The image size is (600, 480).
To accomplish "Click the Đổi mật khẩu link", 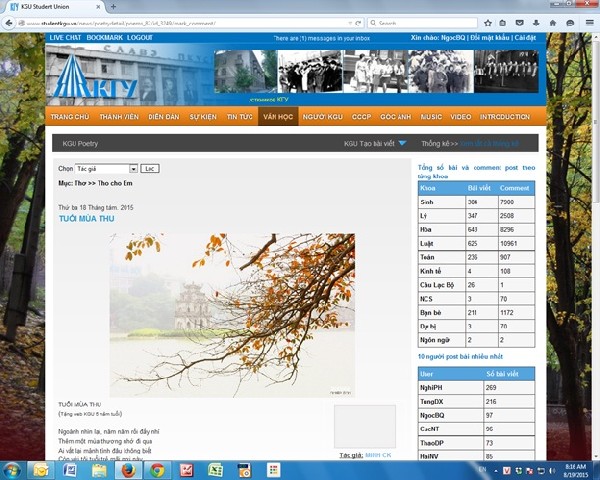I will pos(490,38).
